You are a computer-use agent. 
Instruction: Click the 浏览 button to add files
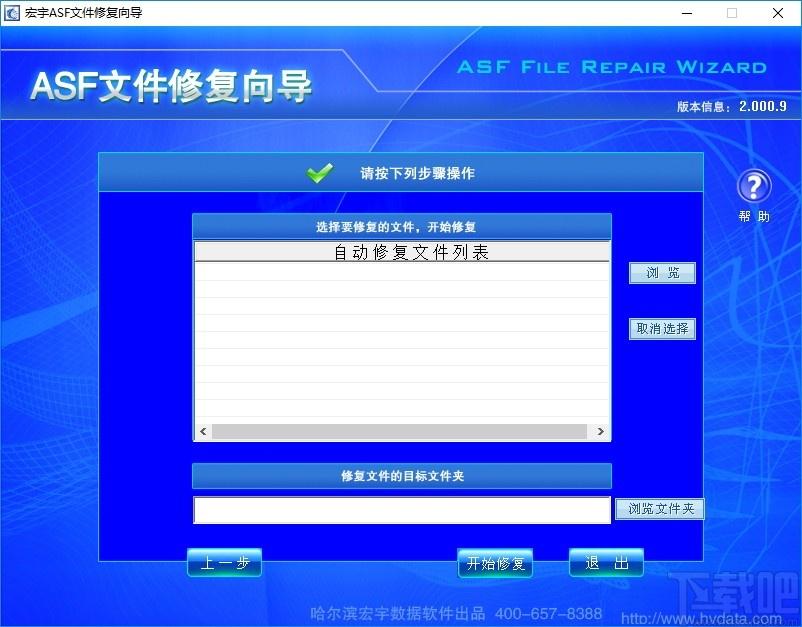[x=662, y=273]
